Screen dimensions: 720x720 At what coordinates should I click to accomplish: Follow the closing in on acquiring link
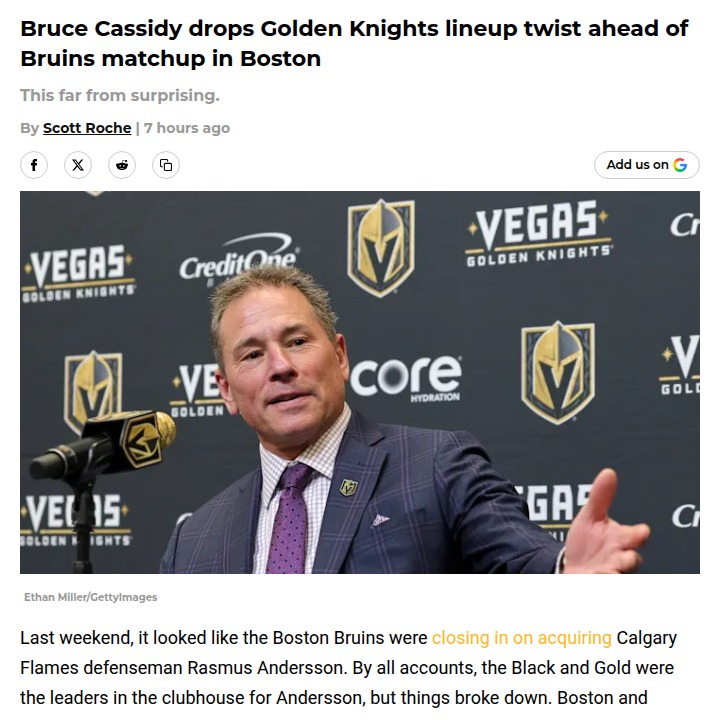521,638
